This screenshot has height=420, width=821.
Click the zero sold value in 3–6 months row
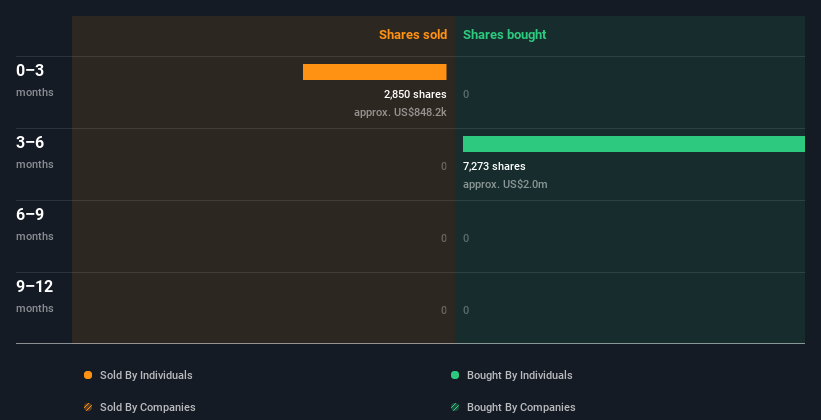tap(444, 167)
